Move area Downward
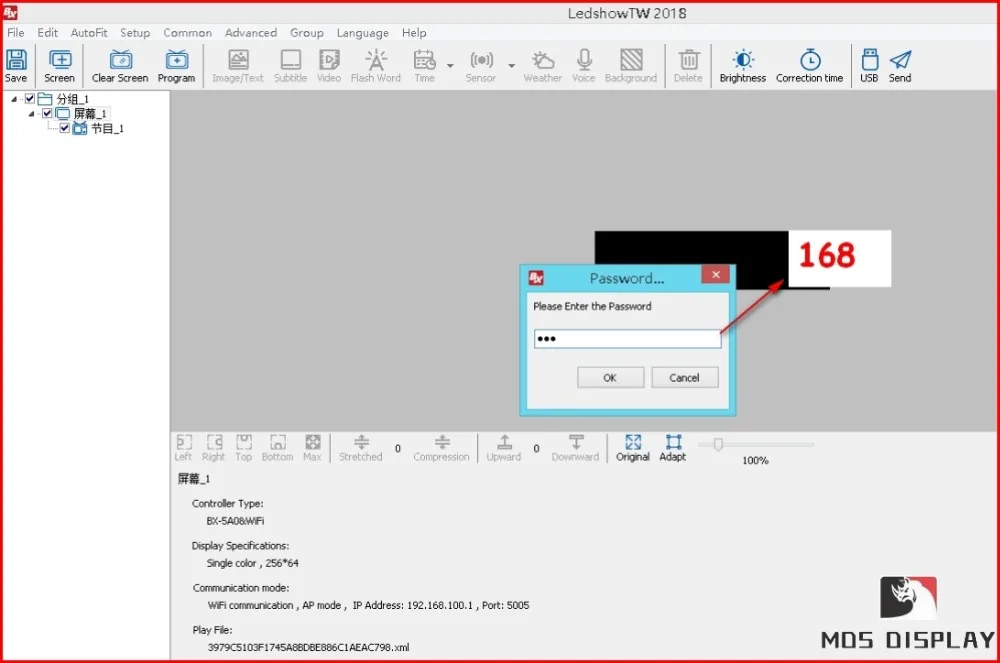The width and height of the screenshot is (1000, 663). coord(575,448)
